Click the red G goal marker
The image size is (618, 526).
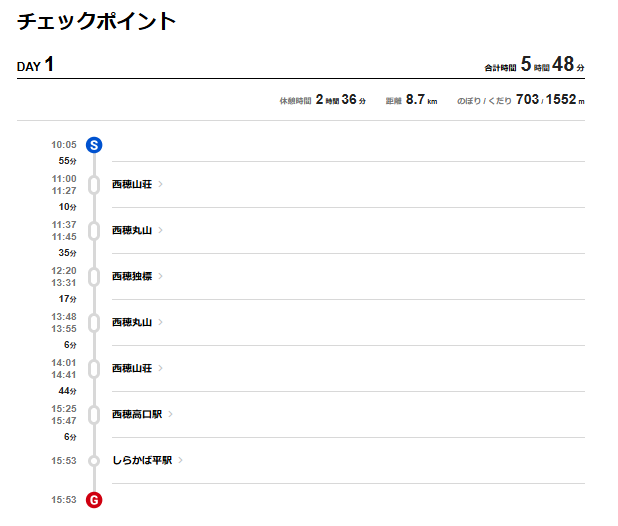(94, 500)
